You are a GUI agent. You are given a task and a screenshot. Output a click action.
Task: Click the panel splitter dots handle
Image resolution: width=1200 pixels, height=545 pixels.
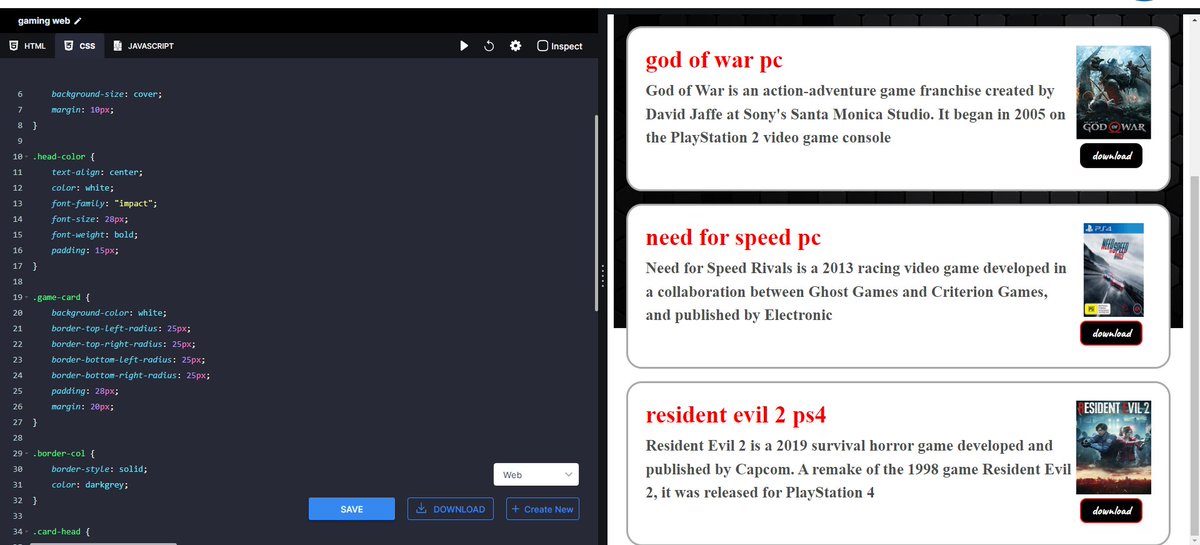coord(603,277)
